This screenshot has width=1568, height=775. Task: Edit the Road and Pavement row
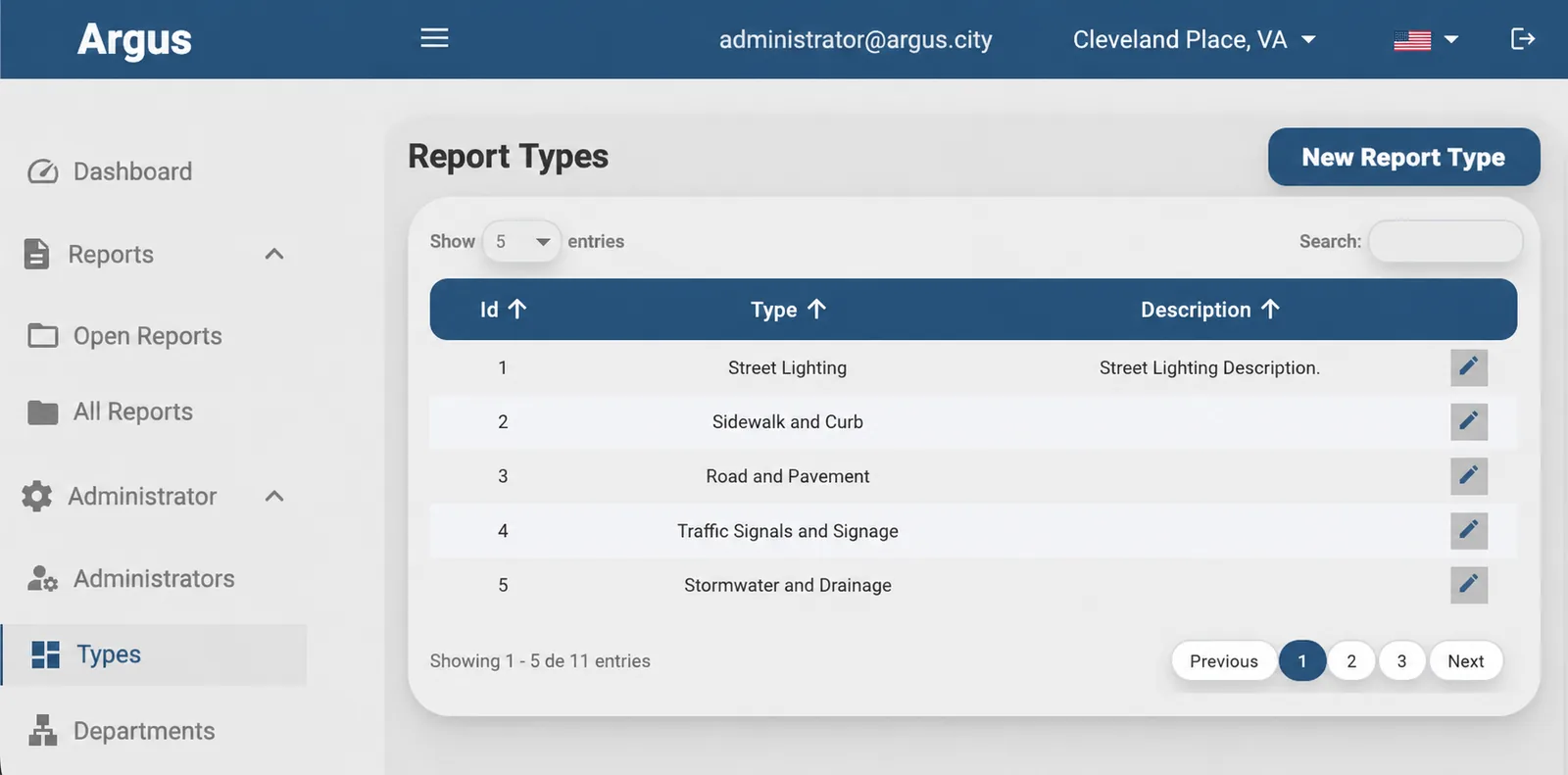point(1469,476)
